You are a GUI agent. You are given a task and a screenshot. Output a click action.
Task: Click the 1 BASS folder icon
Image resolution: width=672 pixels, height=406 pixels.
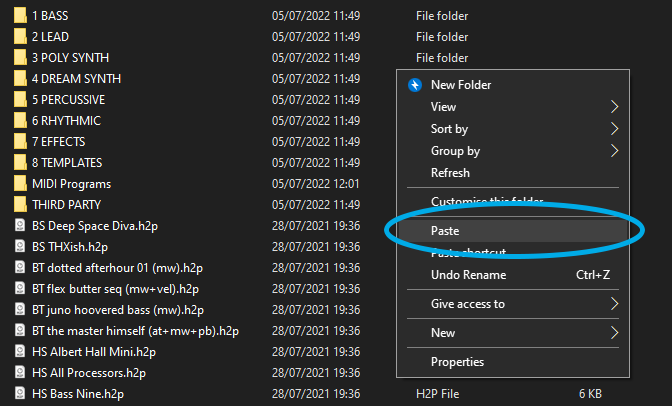click(x=20, y=16)
